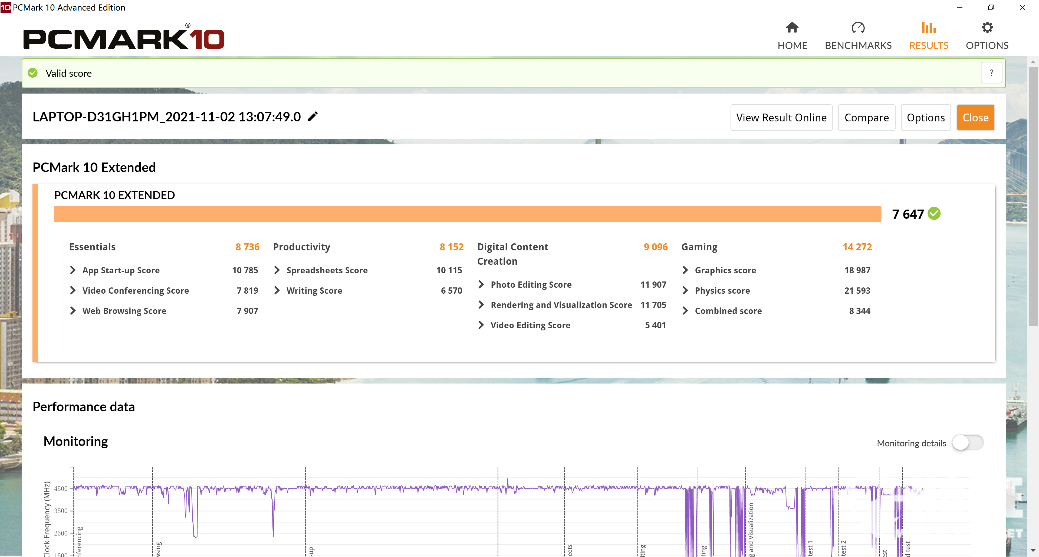Click the scrollbar down arrow

tap(1033, 551)
